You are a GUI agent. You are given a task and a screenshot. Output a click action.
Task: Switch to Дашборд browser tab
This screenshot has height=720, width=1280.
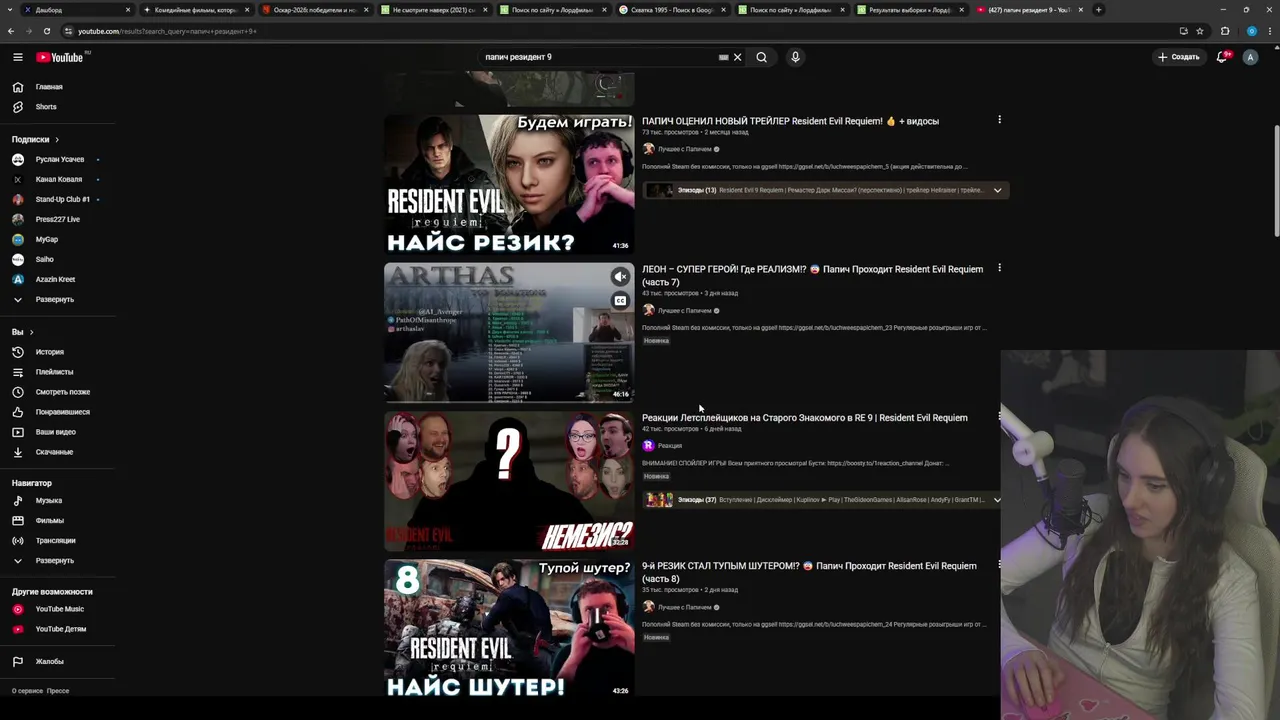click(x=75, y=10)
